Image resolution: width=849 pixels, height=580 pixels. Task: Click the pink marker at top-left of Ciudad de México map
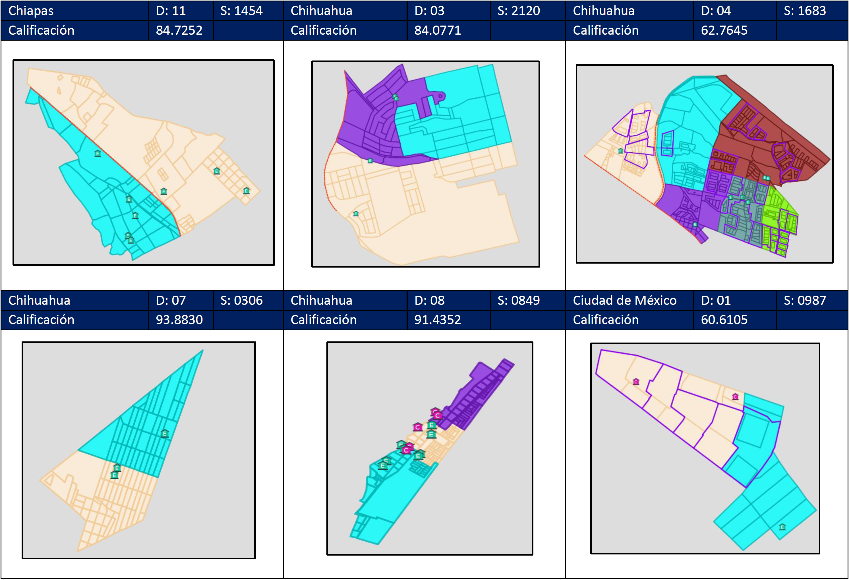pos(636,381)
